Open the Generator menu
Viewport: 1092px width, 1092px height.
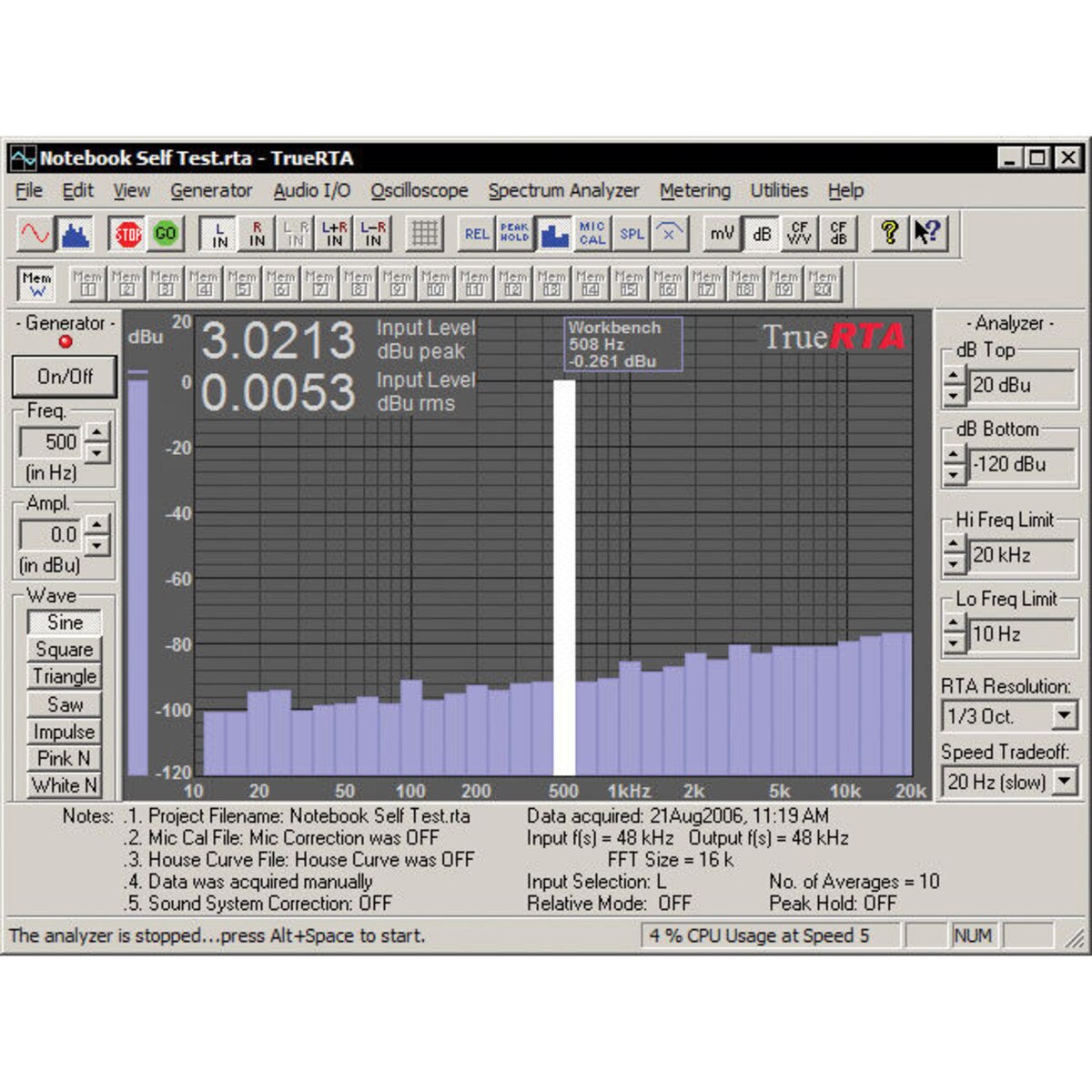pos(211,191)
